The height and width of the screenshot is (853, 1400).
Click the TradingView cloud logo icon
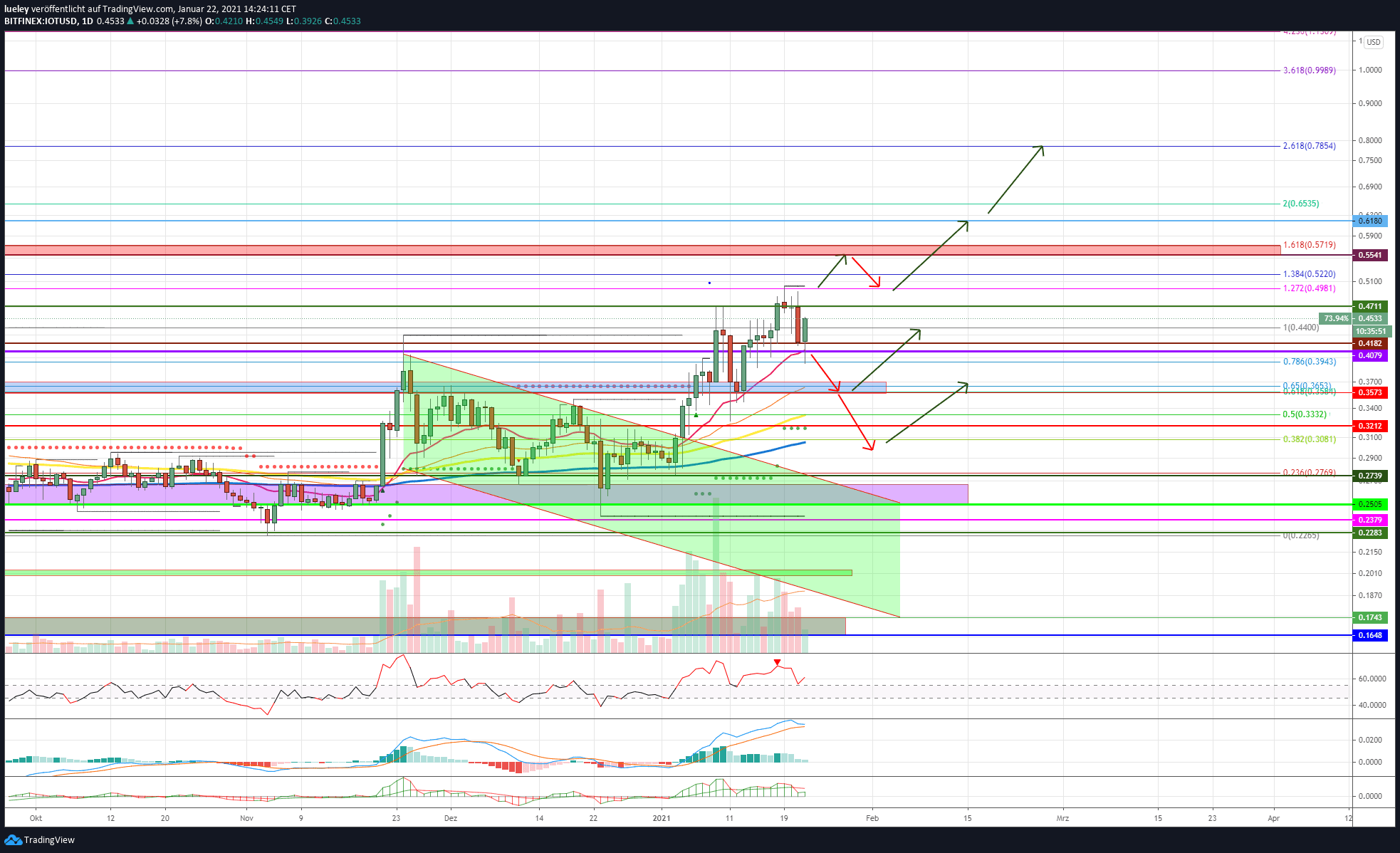13,840
